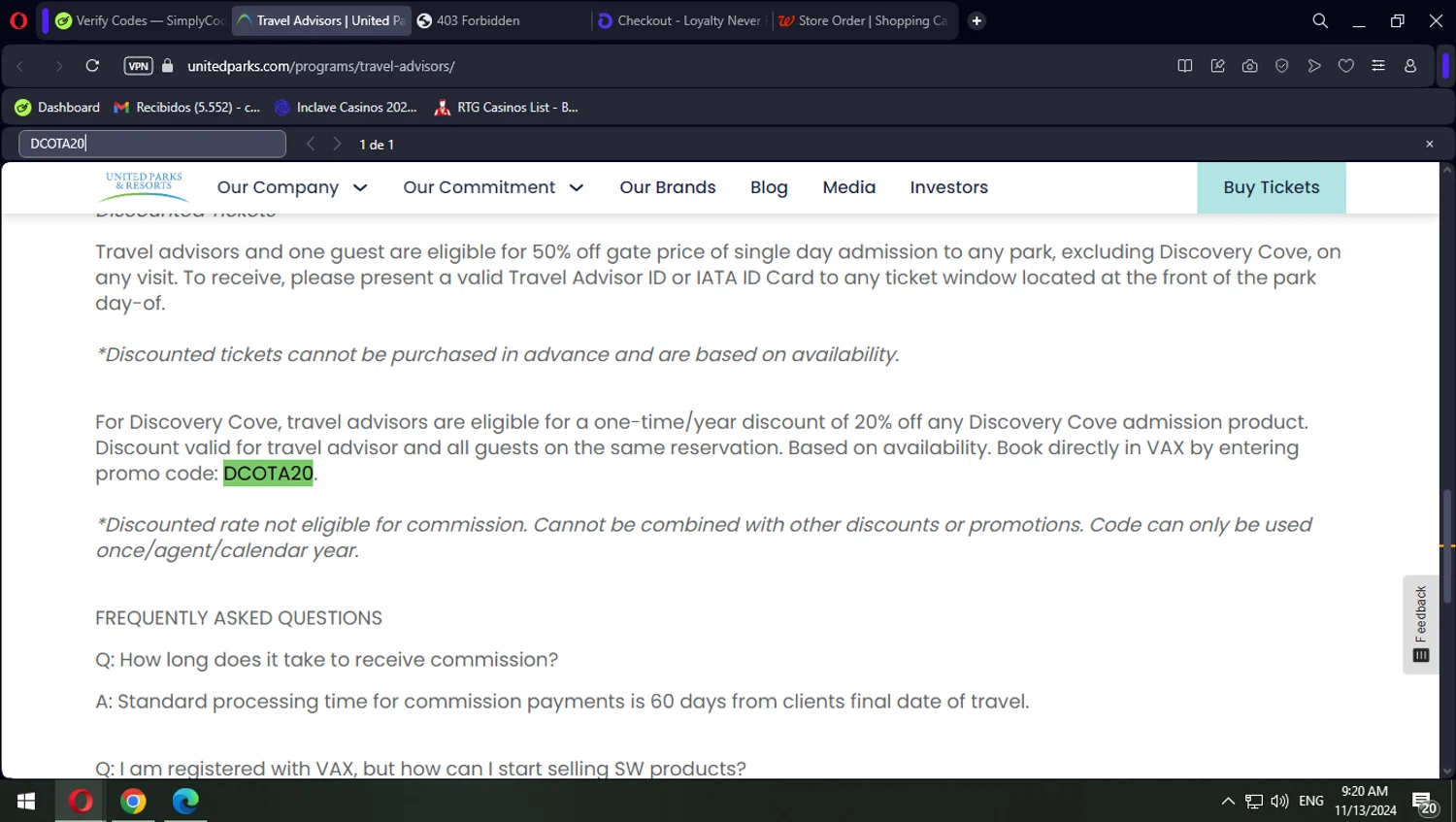The image size is (1456, 822).
Task: Click scrollbar up arrow
Action: (x=1447, y=170)
